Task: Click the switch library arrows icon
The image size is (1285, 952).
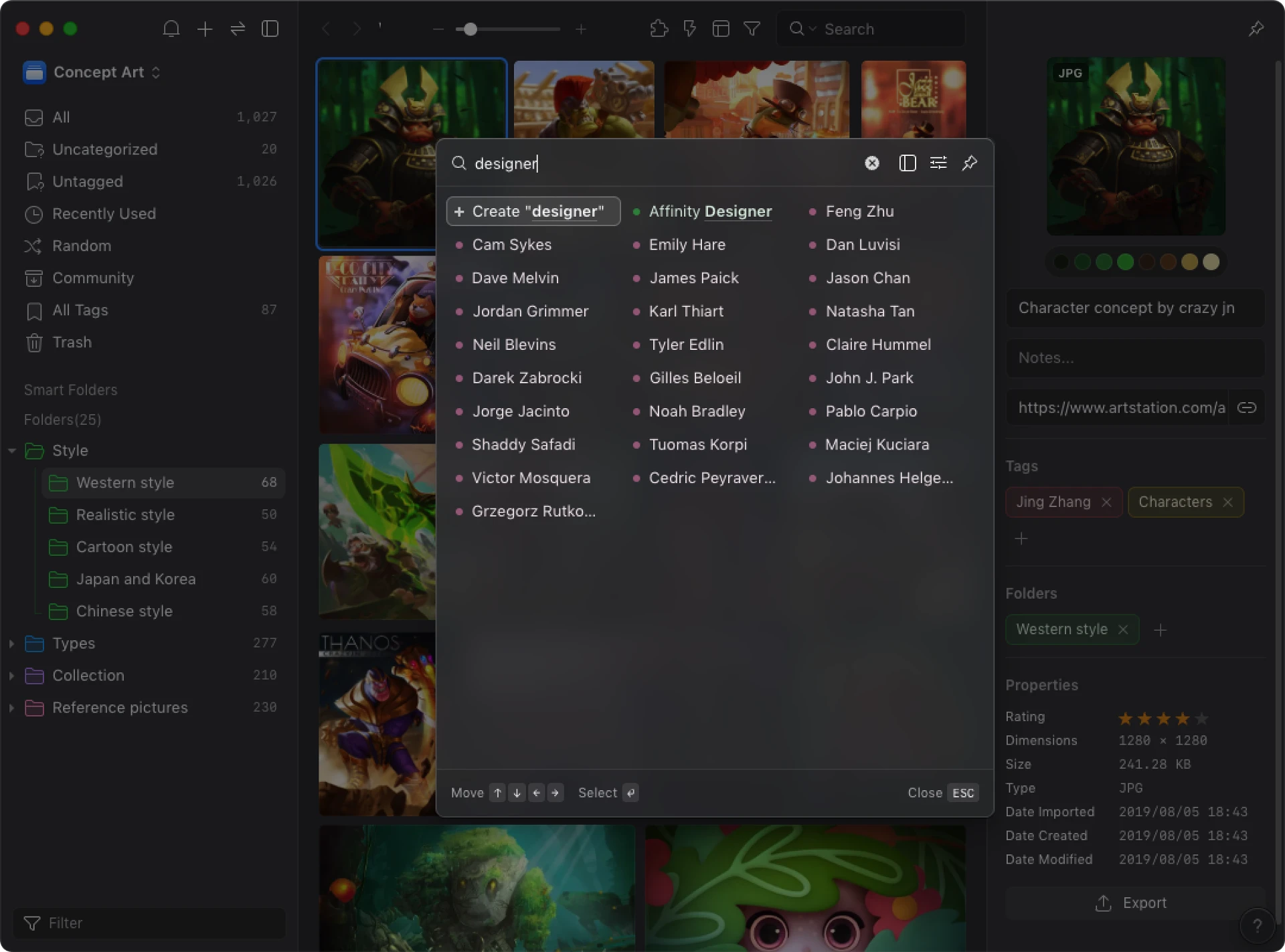Action: (238, 29)
